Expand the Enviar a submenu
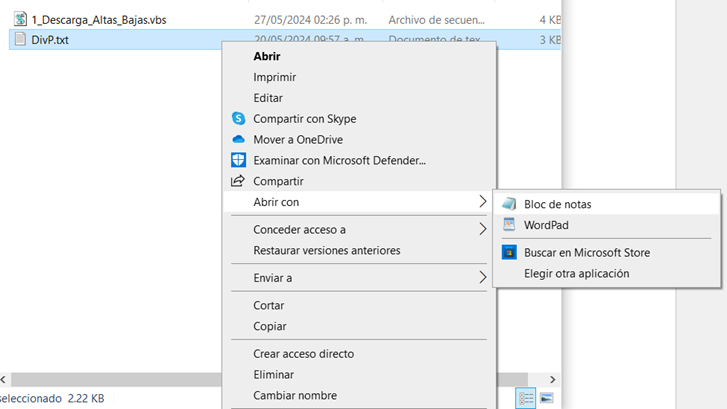 [x=483, y=277]
